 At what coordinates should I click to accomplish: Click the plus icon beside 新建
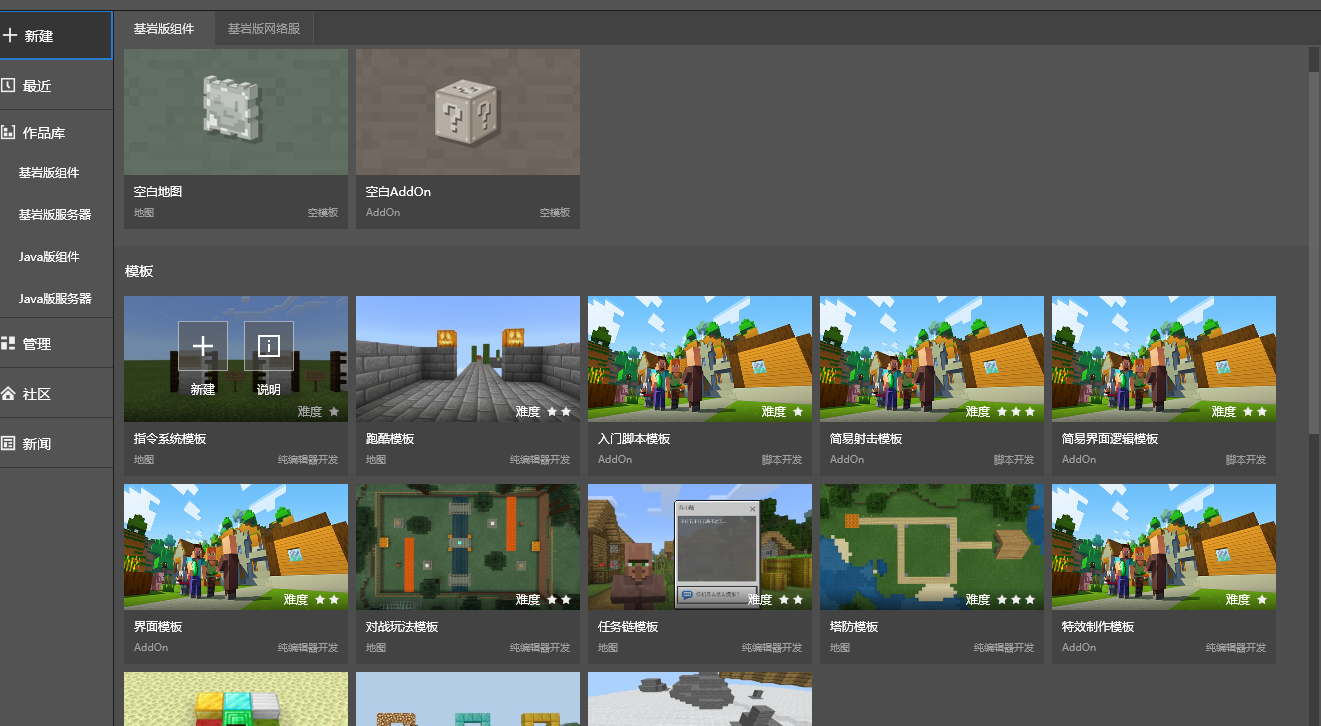tap(10, 35)
